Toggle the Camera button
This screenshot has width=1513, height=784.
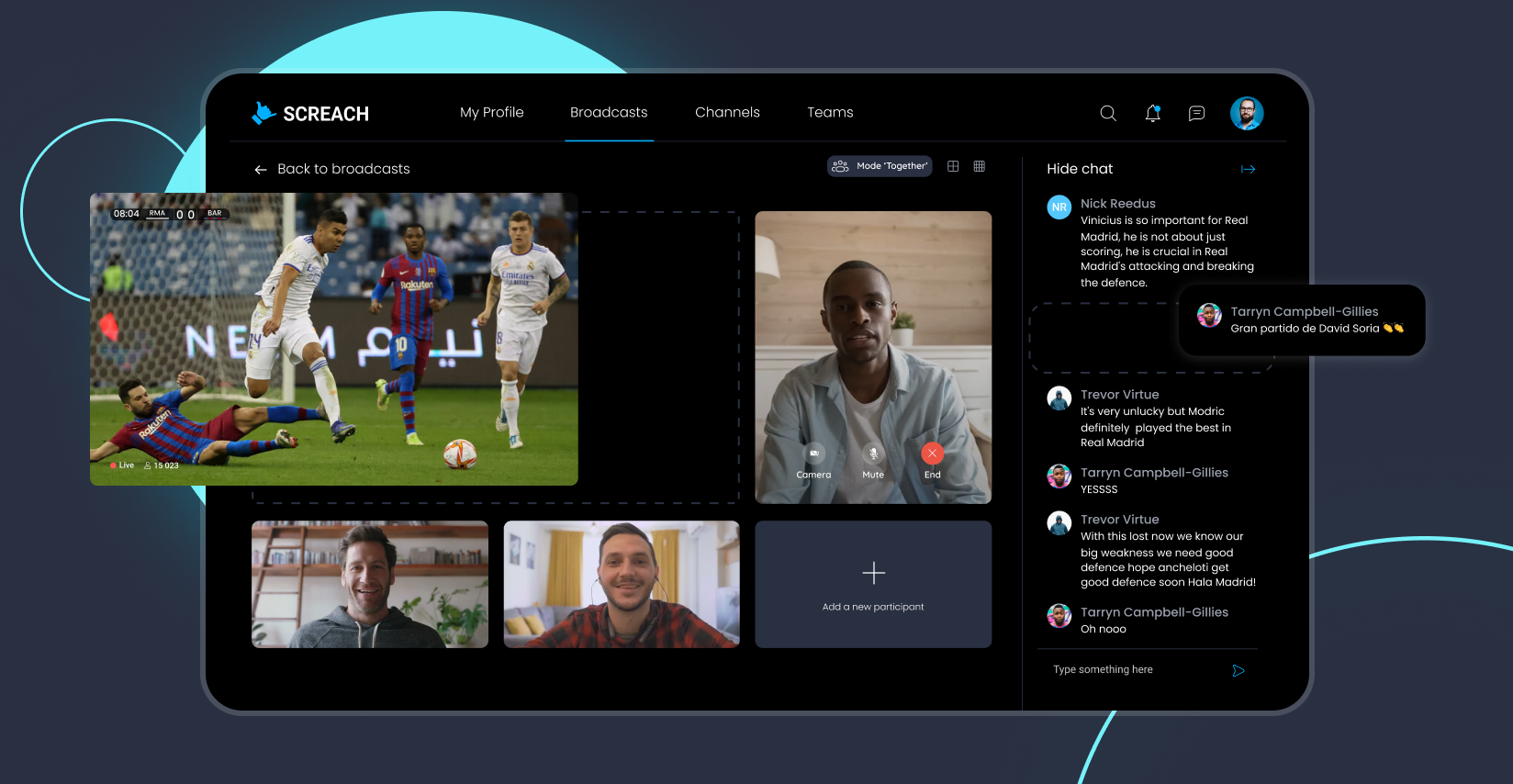click(x=813, y=454)
